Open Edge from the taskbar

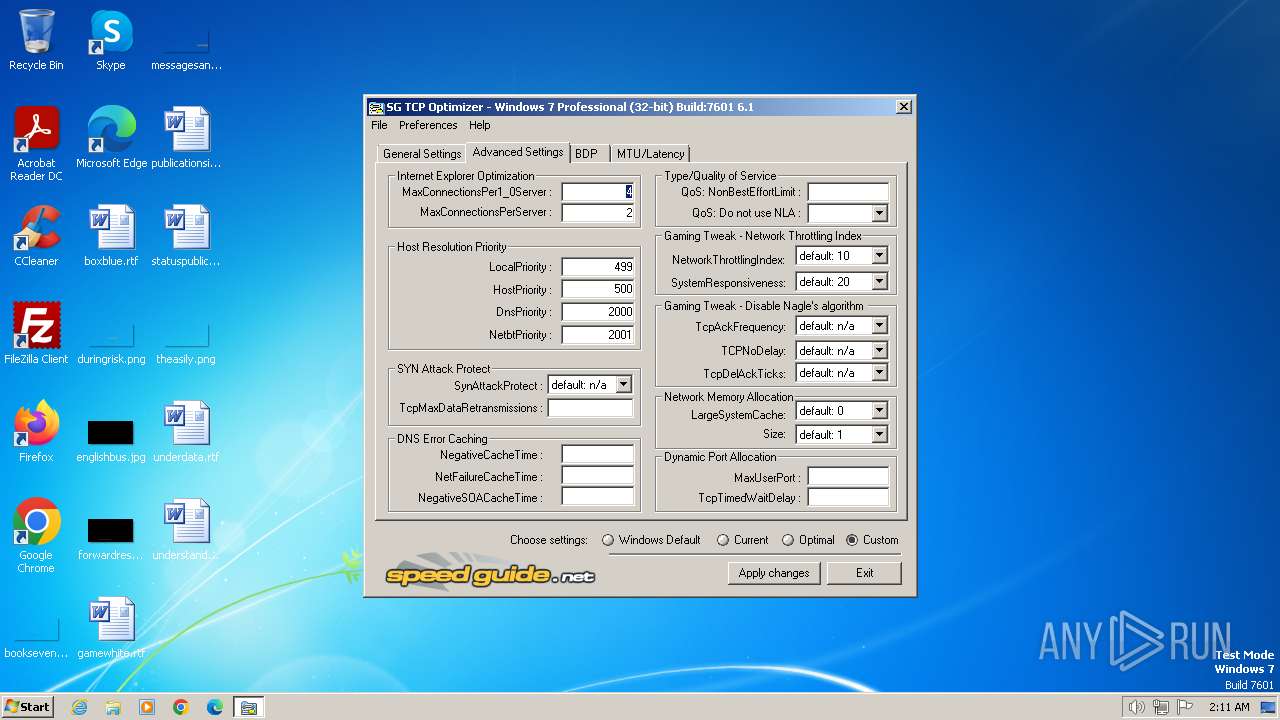215,707
